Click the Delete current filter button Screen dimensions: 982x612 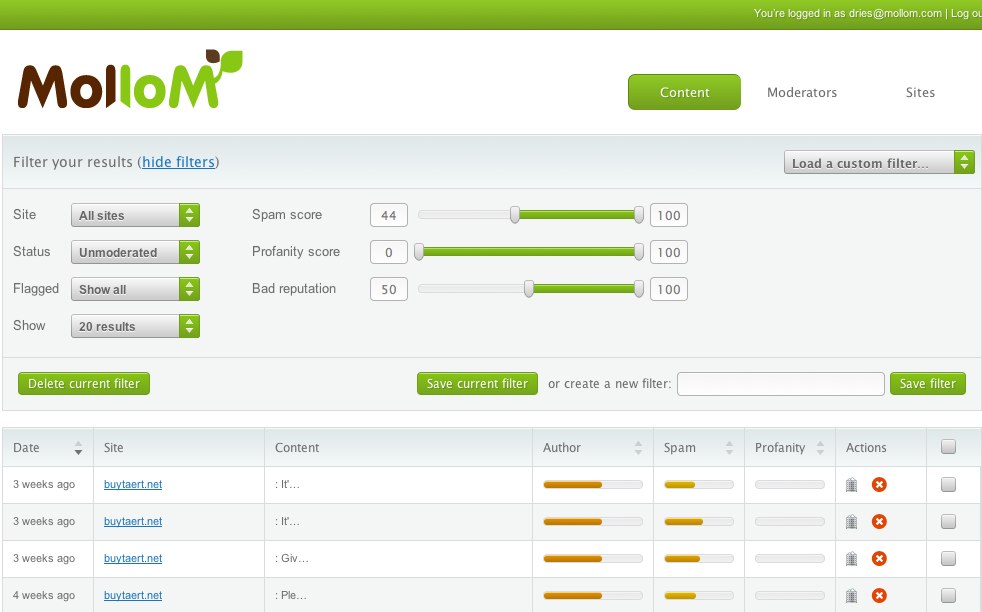pos(83,383)
